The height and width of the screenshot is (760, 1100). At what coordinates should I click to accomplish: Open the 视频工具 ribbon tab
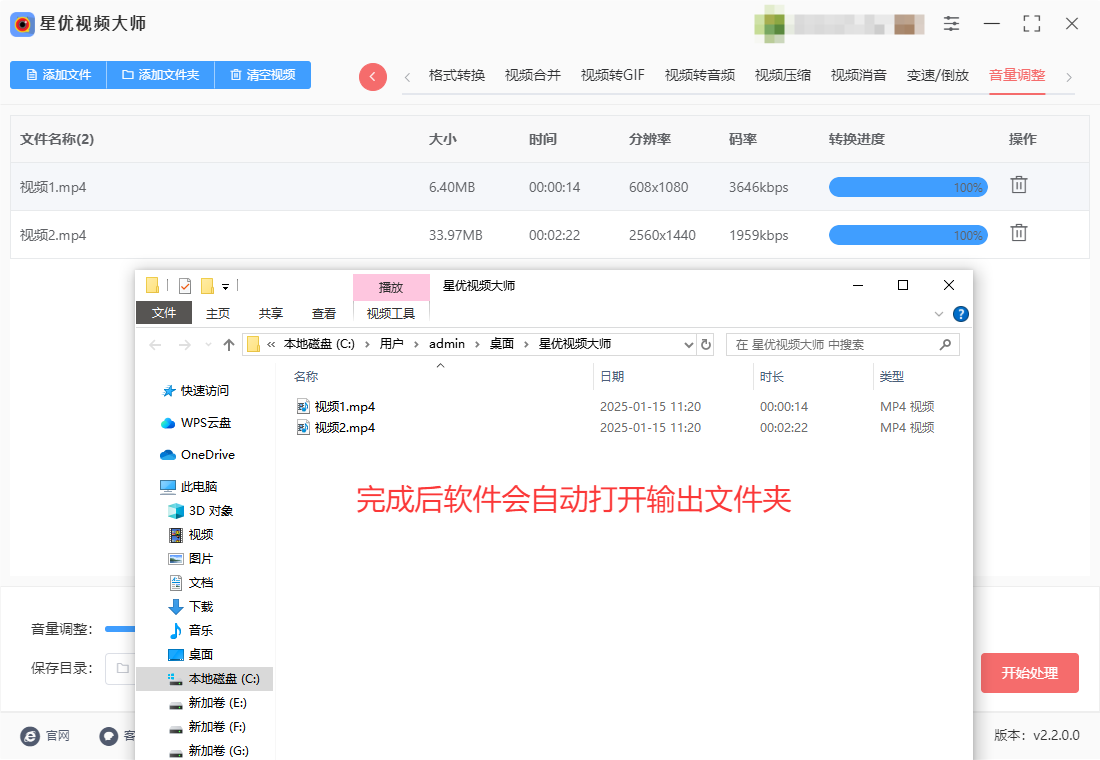391,313
